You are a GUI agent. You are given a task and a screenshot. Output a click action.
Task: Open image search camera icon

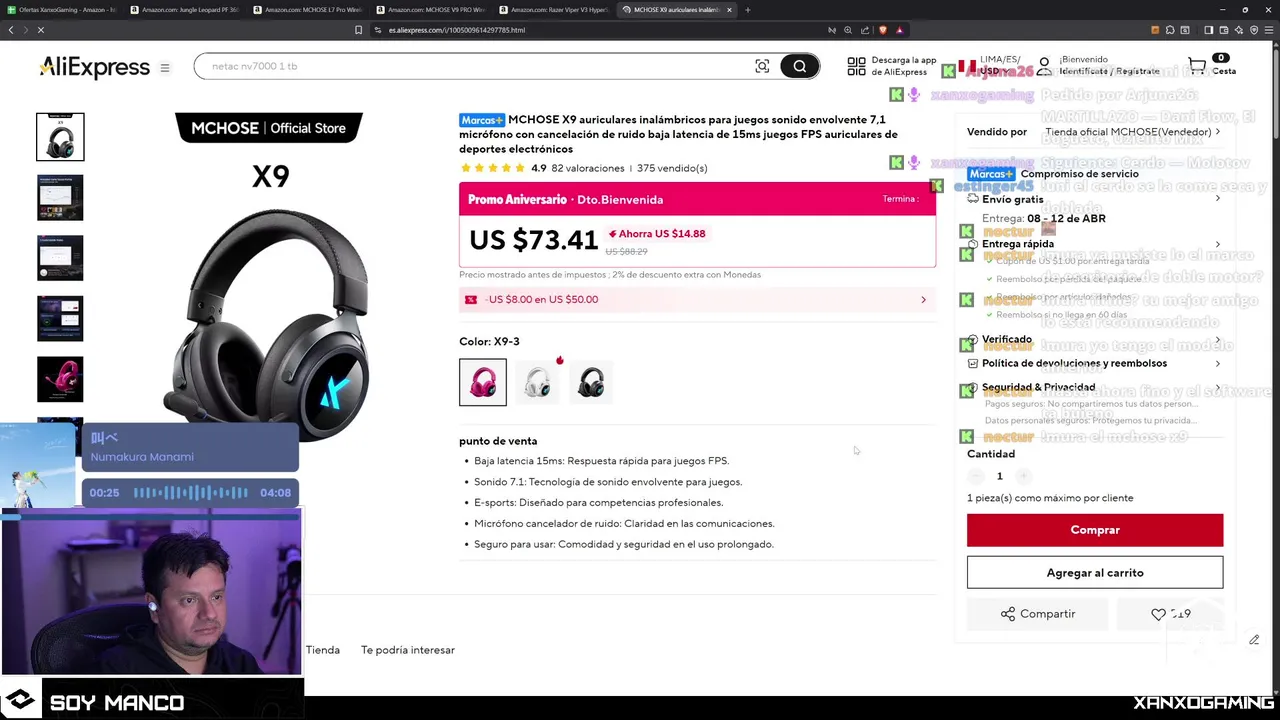[762, 66]
